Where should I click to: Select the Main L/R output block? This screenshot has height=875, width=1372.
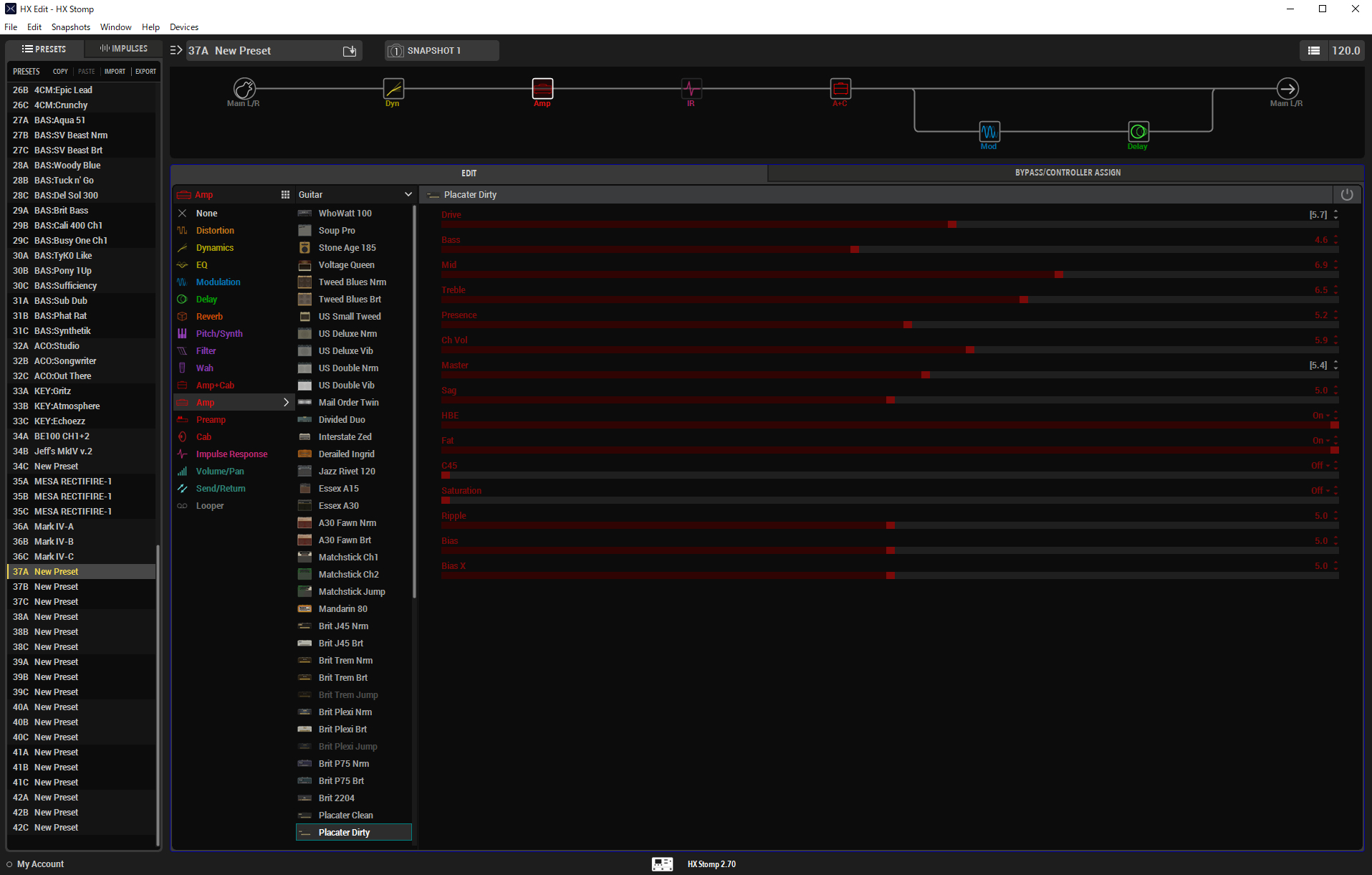pyautogui.click(x=1287, y=89)
